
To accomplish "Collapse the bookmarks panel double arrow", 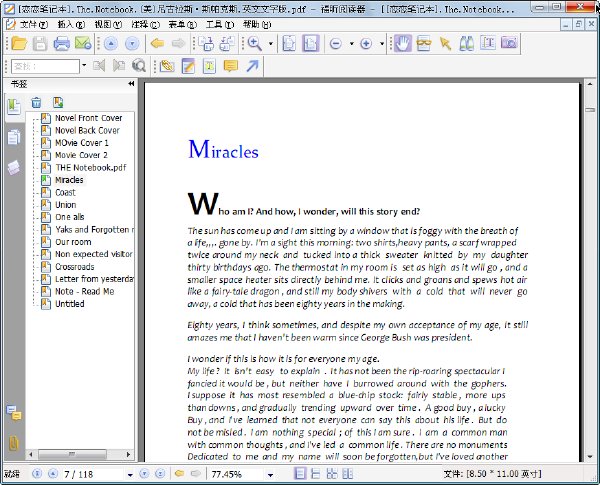I will coord(131,83).
